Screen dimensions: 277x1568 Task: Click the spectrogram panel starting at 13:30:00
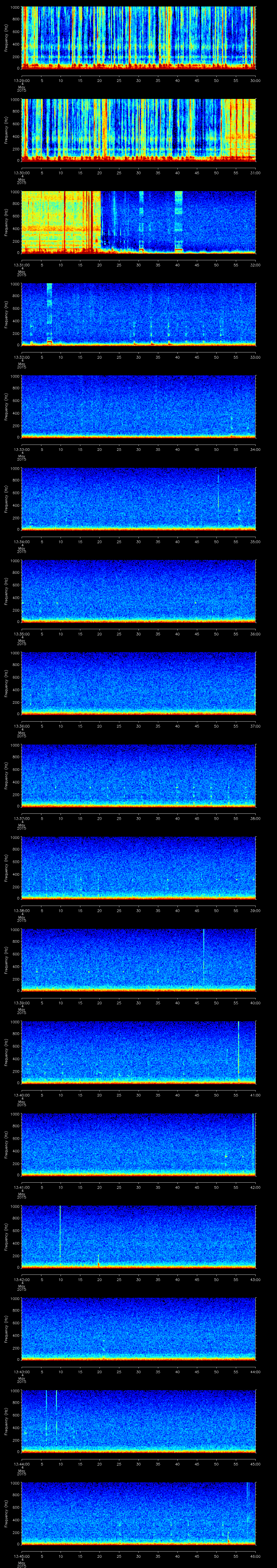pyautogui.click(x=138, y=130)
